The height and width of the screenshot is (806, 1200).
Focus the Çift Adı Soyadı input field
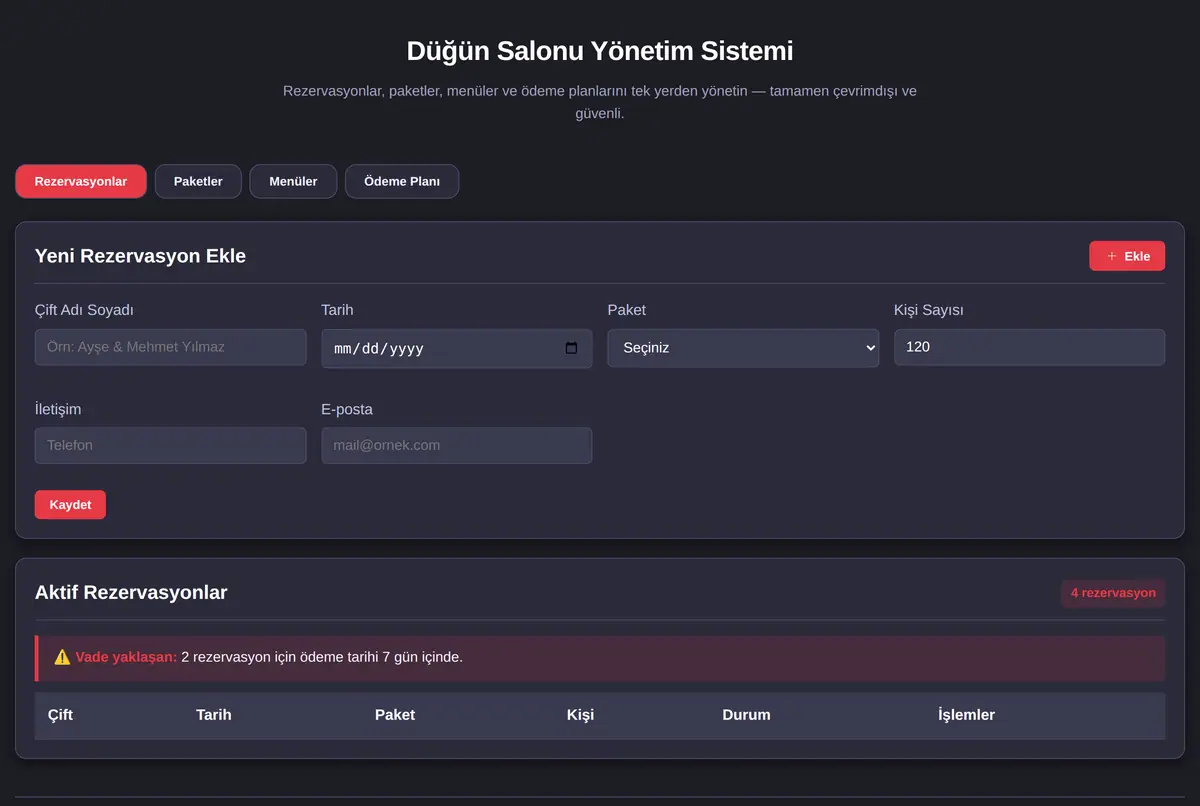(x=170, y=347)
